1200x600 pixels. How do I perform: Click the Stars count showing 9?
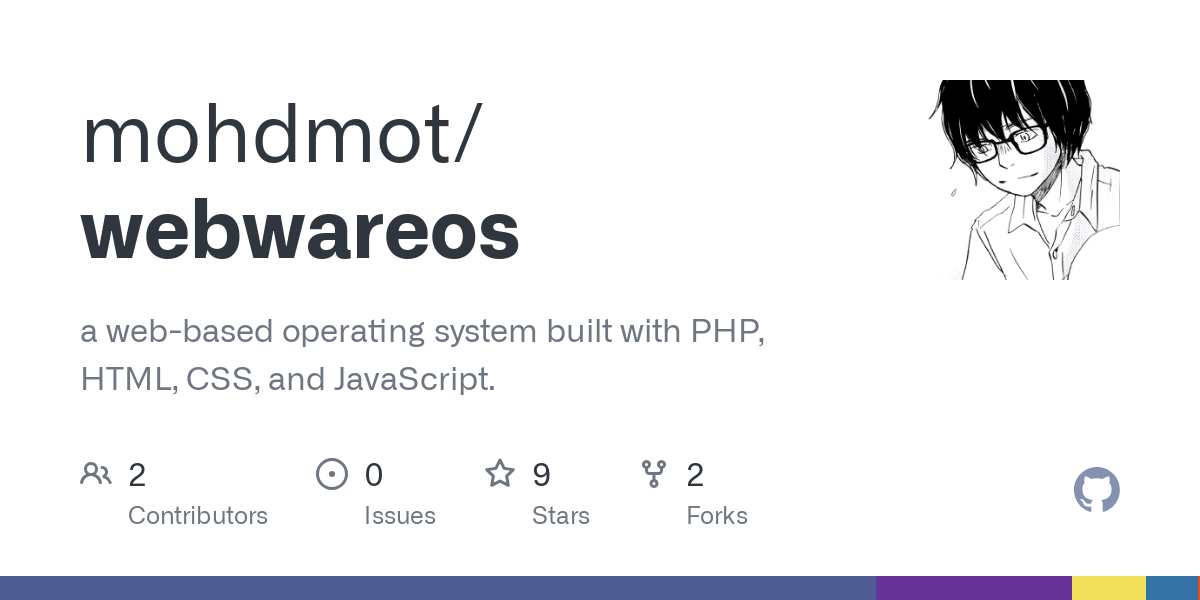(541, 475)
